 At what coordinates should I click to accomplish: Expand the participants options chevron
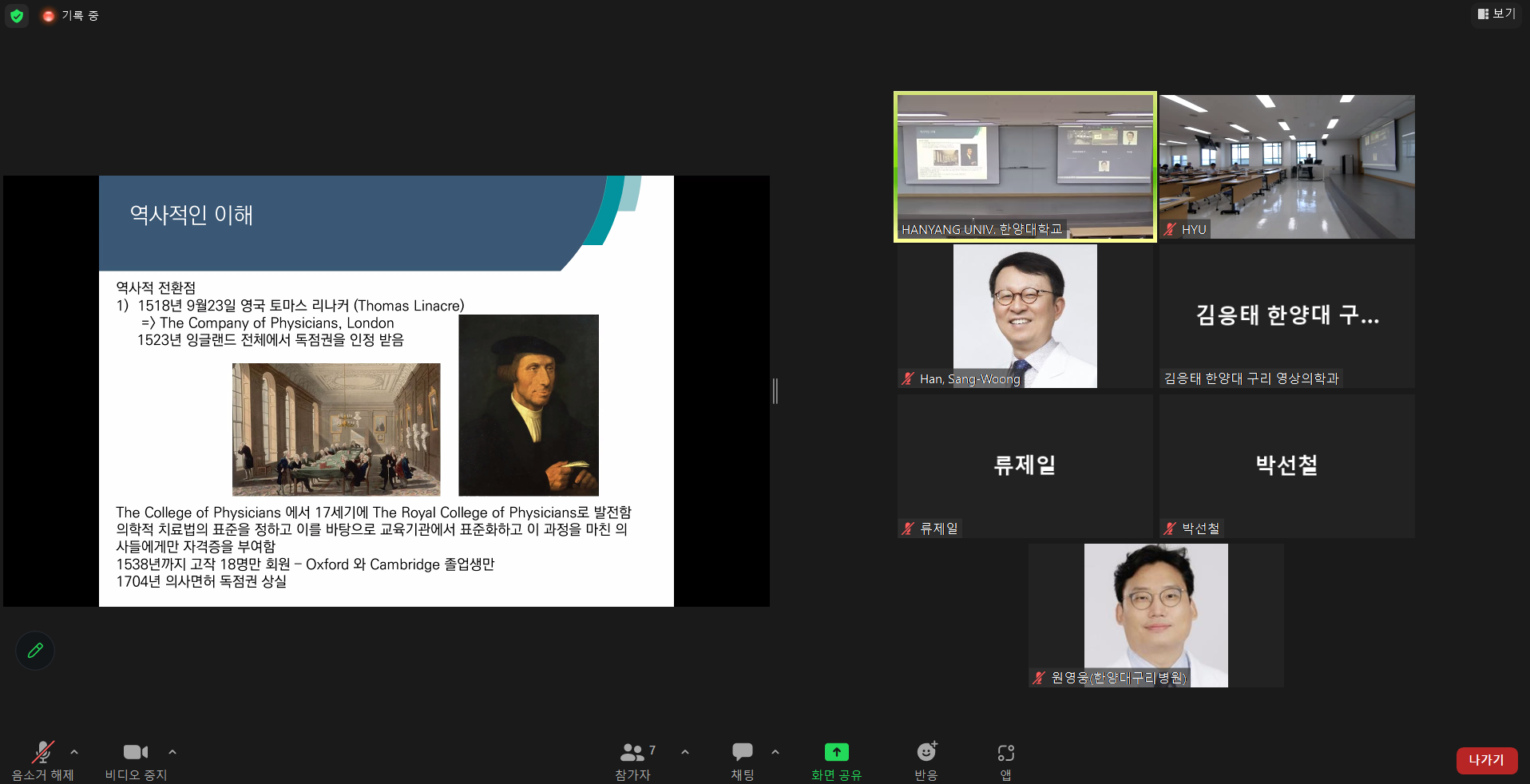[x=685, y=752]
